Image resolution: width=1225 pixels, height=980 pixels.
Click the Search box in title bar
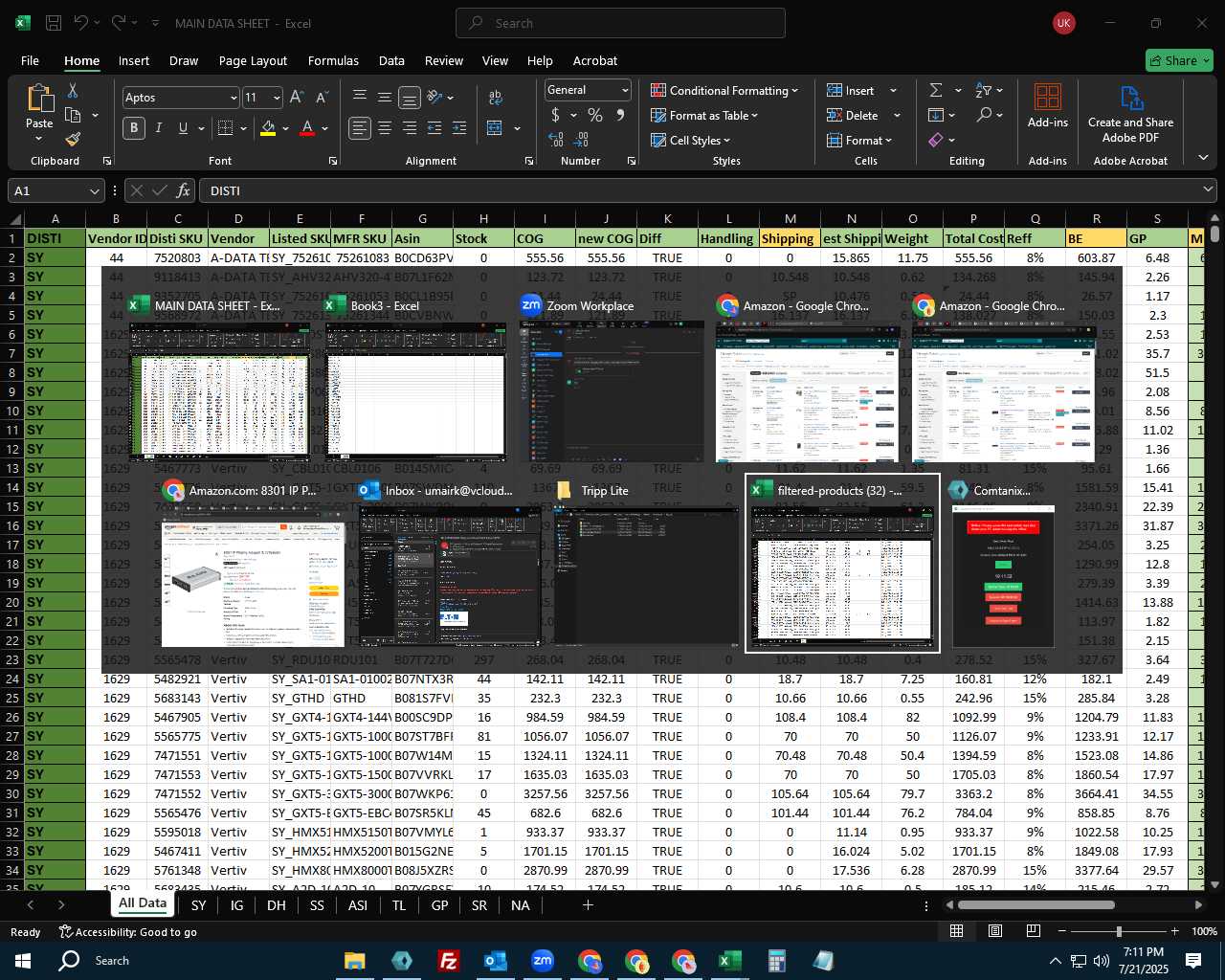click(x=620, y=23)
